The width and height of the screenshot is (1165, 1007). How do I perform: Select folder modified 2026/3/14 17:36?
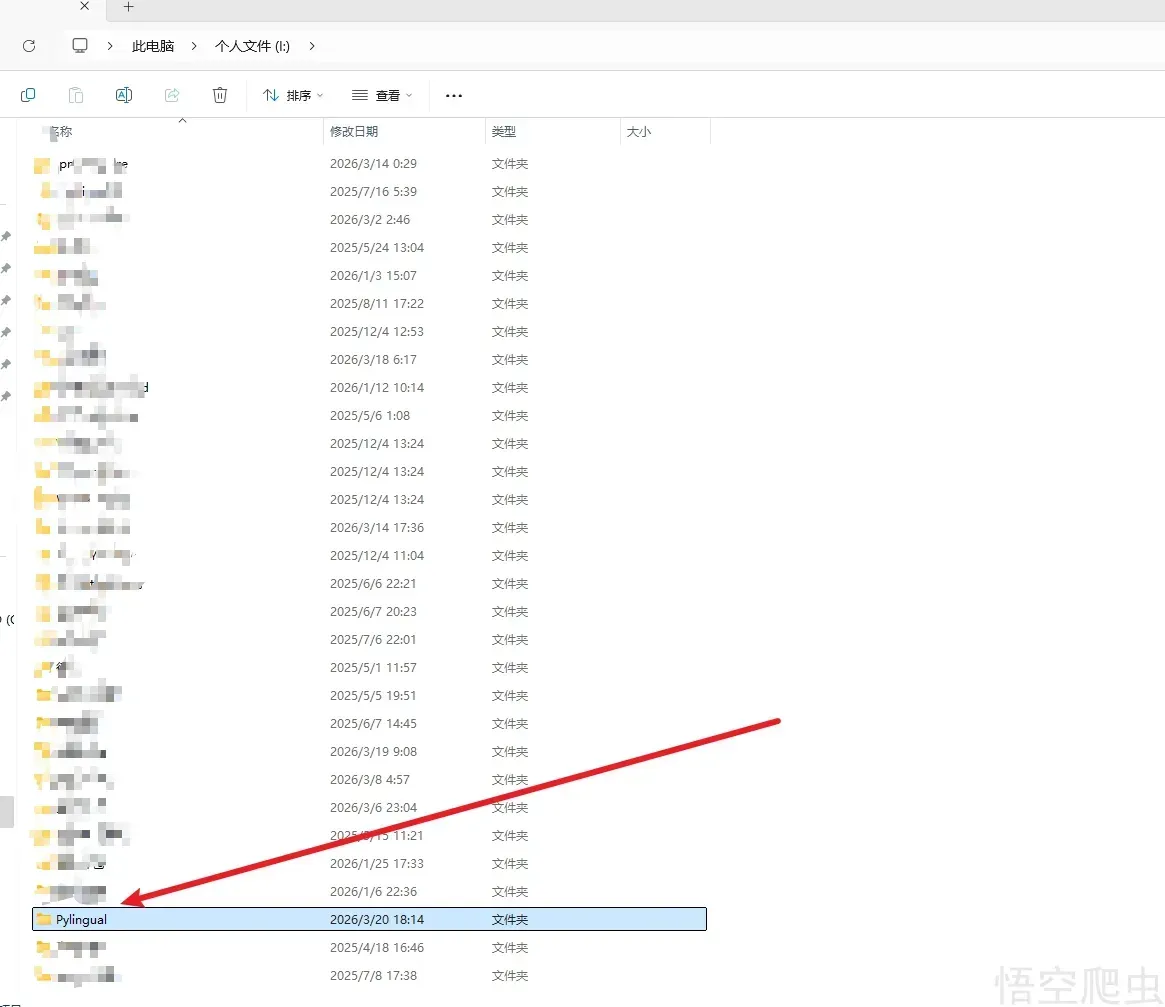pos(369,528)
